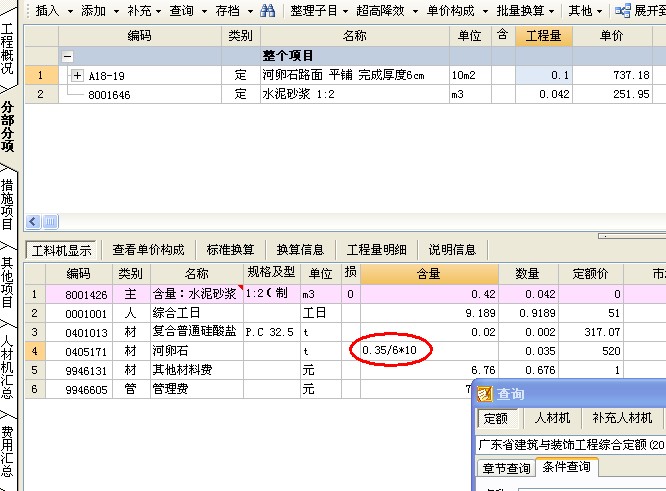The width and height of the screenshot is (666, 491).
Task: Switch to the 人材机汇总 side tab
Action: (7, 367)
